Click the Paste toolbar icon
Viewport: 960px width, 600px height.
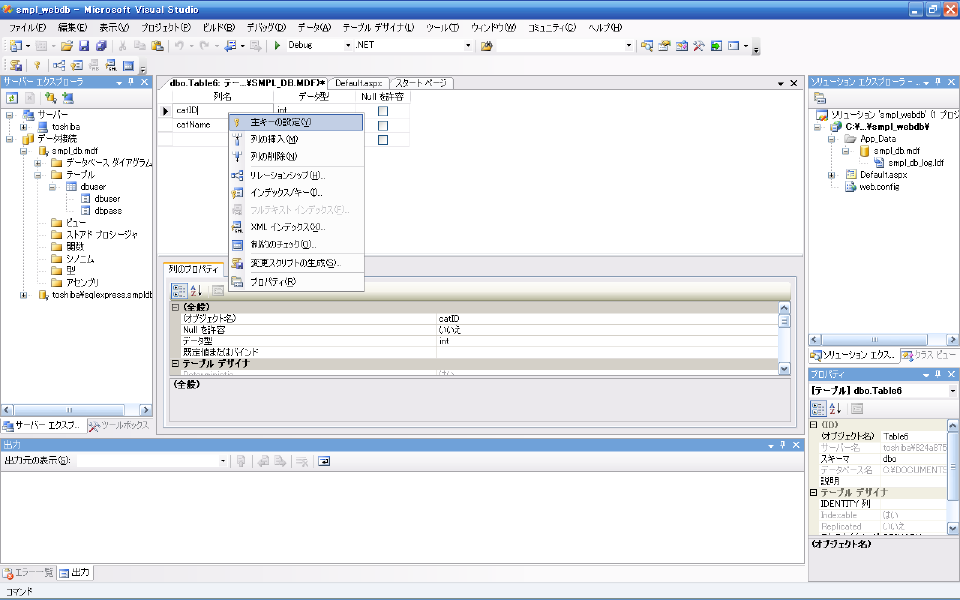coord(157,46)
